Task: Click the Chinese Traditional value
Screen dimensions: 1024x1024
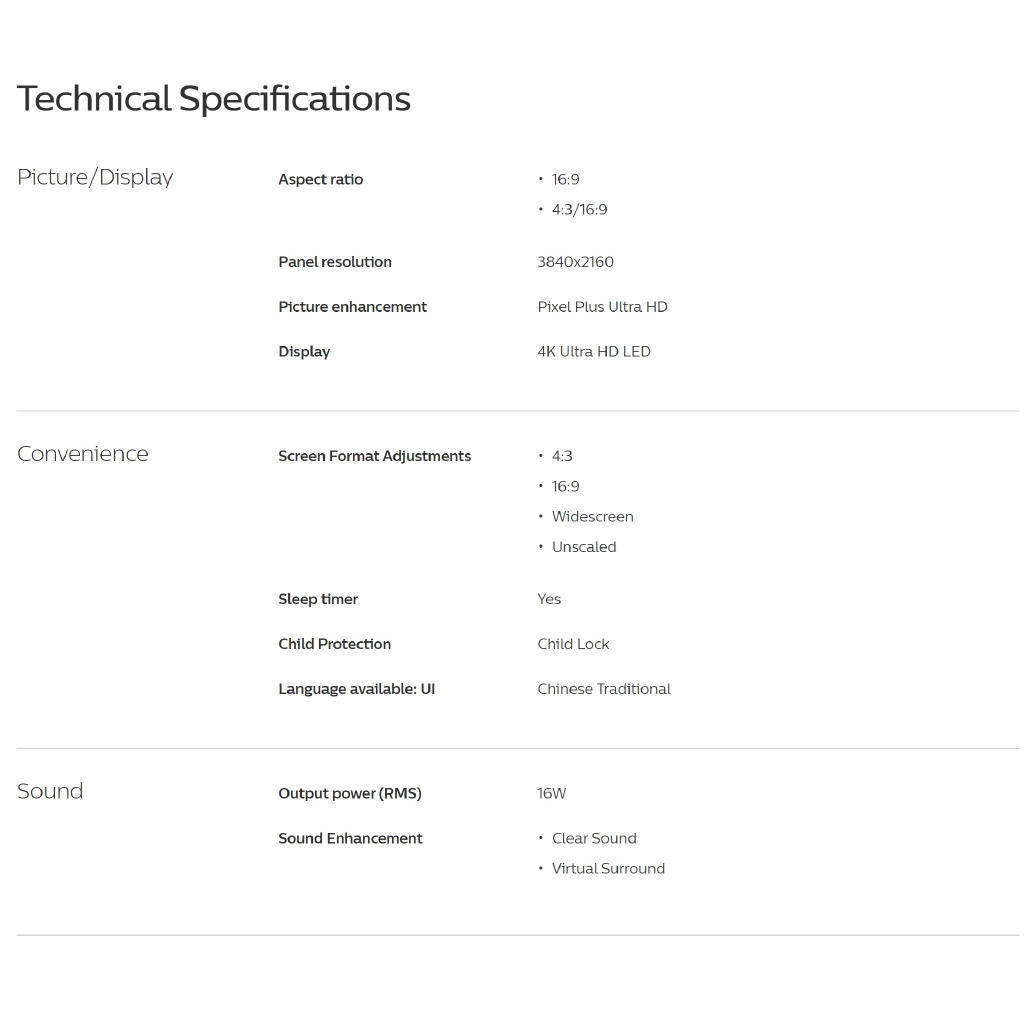Action: pyautogui.click(x=603, y=689)
